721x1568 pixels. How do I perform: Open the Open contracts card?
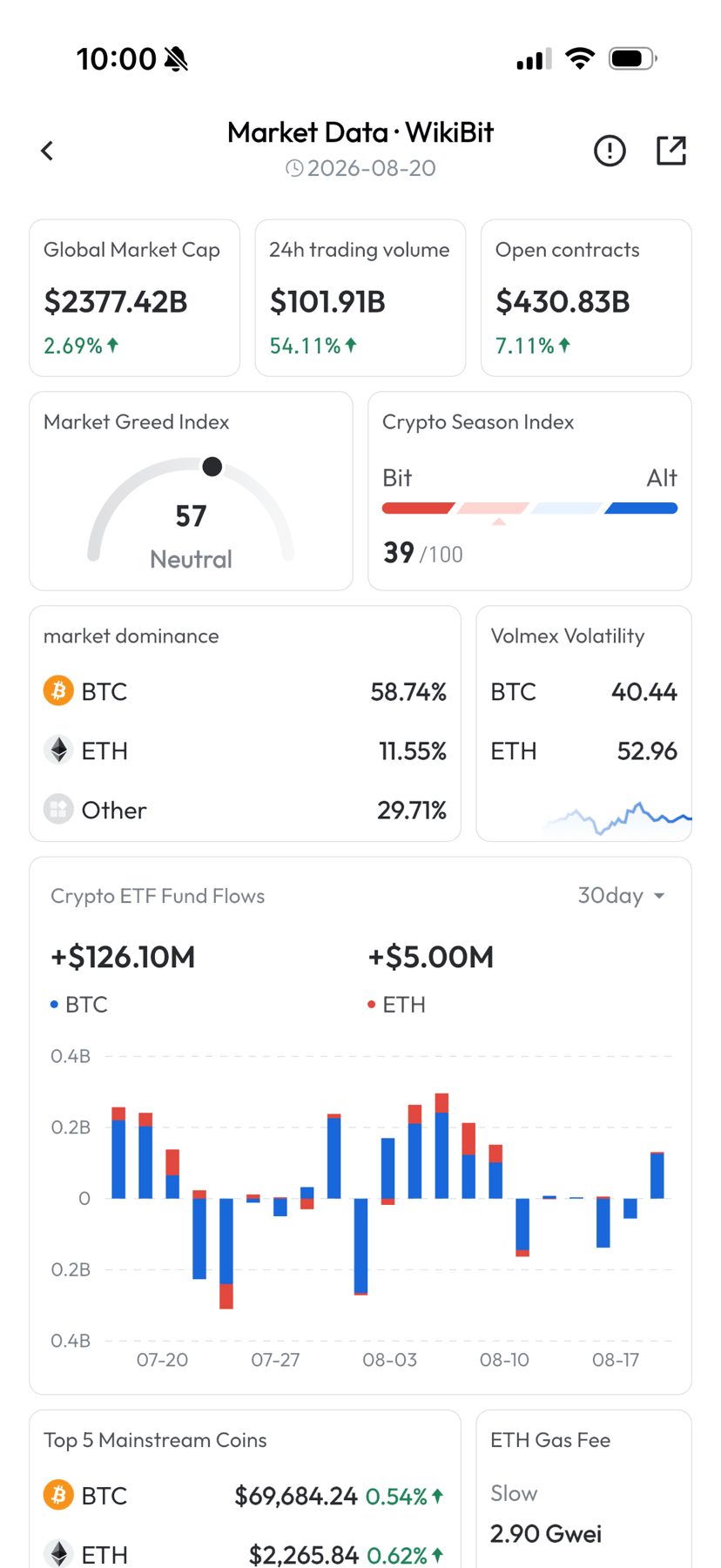pos(586,298)
